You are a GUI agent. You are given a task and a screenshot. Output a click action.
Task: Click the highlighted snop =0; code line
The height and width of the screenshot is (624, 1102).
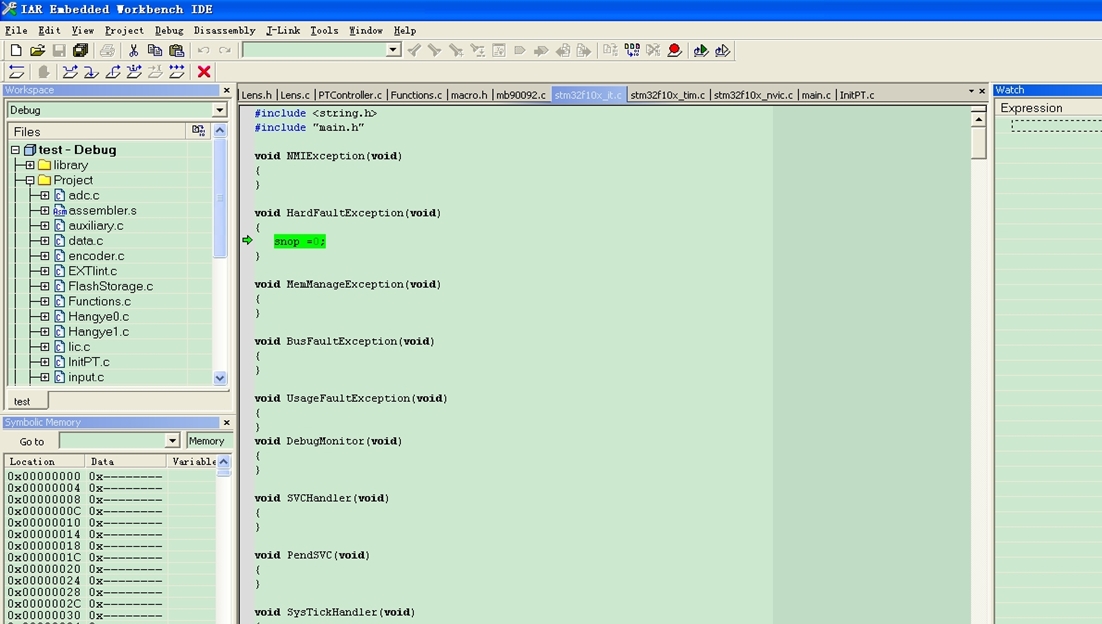coord(299,241)
